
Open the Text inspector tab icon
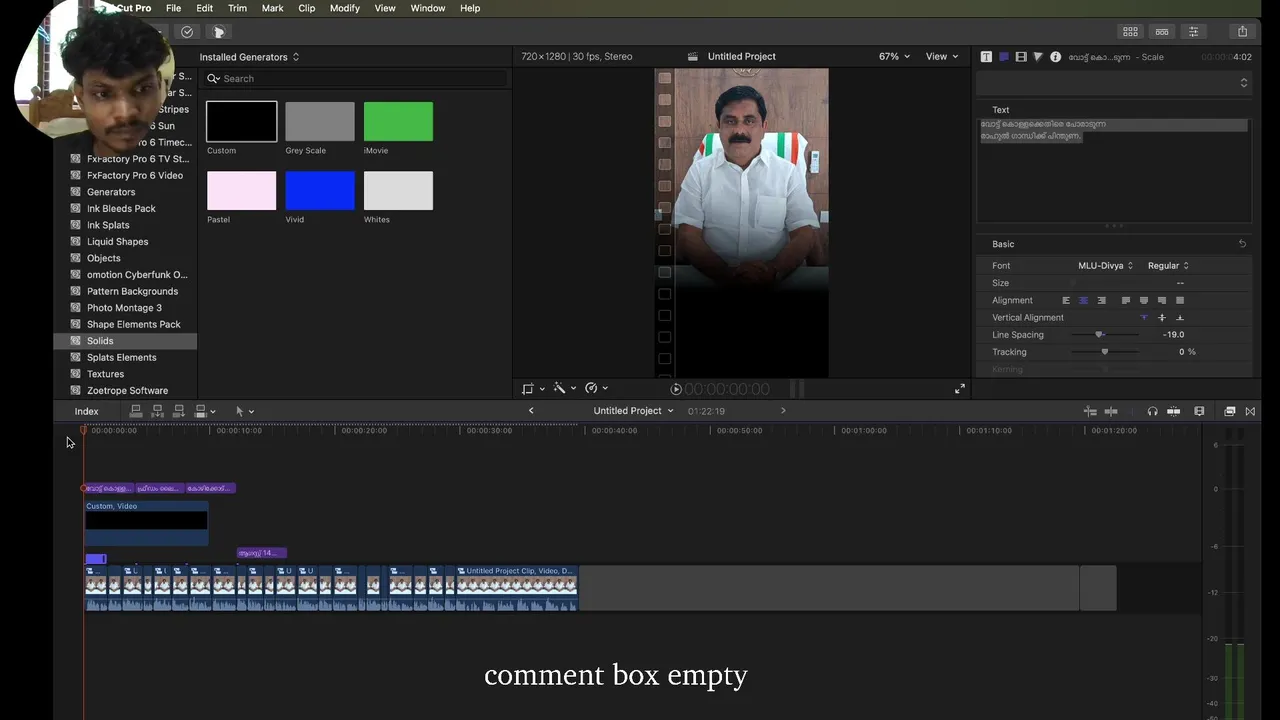pos(987,57)
